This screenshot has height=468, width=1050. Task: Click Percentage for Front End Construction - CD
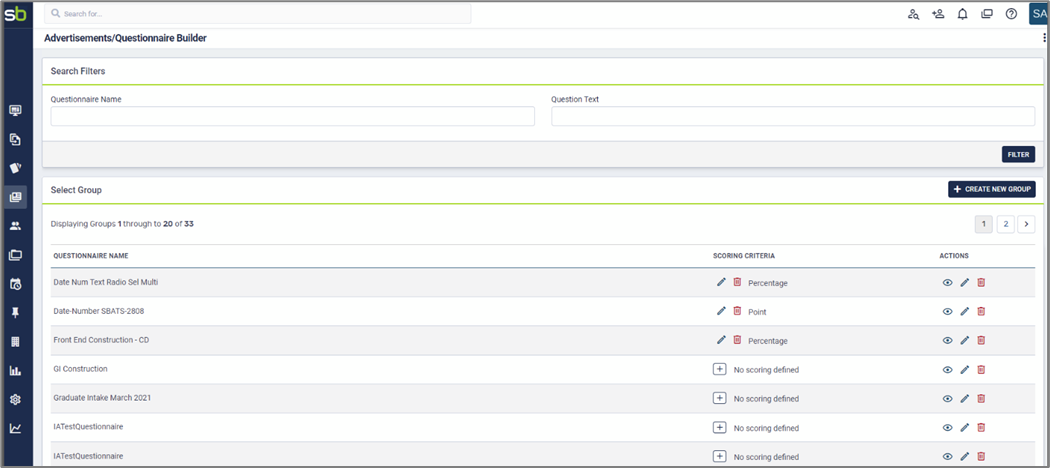[x=767, y=341]
